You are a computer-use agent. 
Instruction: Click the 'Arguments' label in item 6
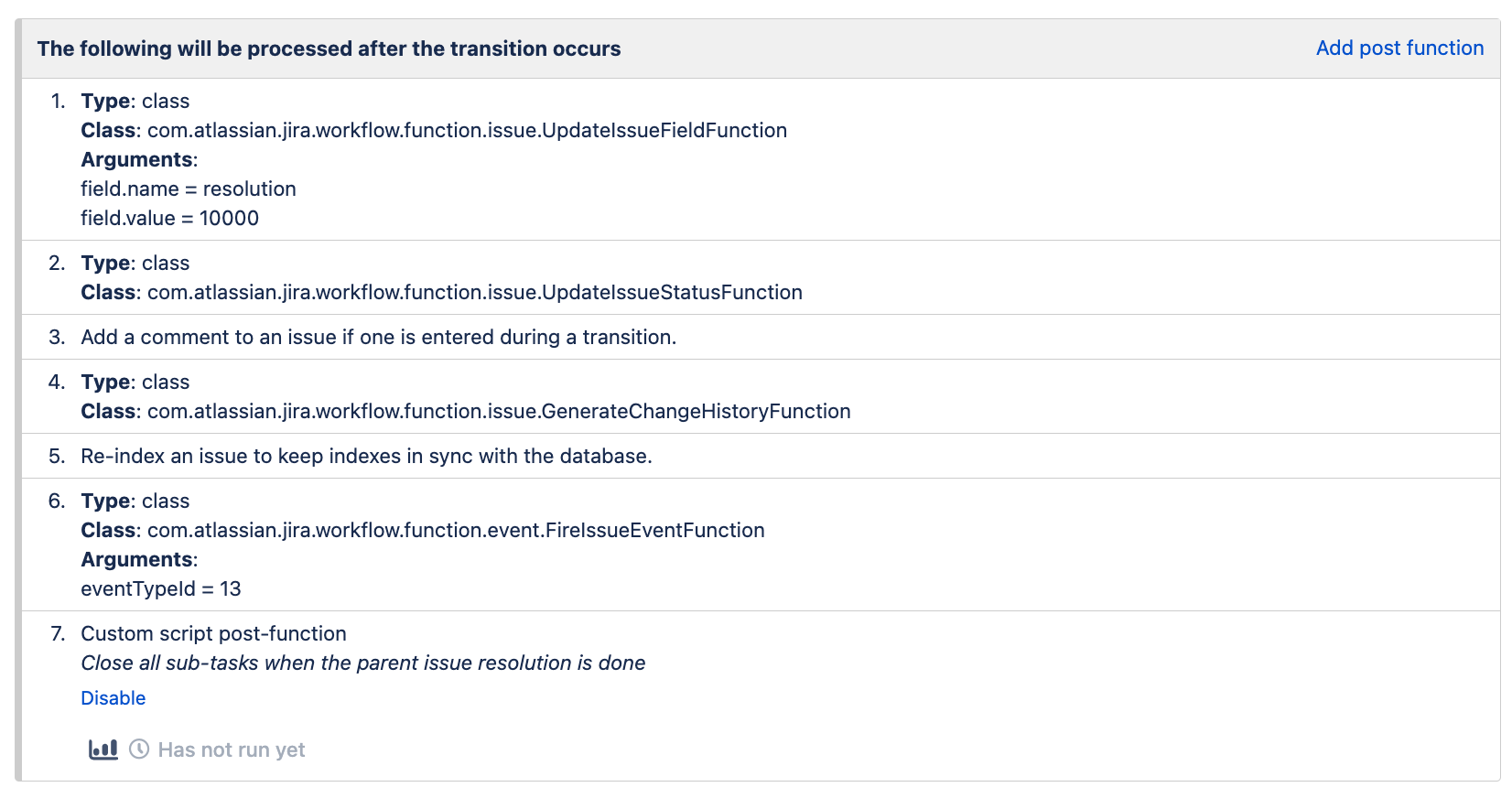[x=138, y=560]
